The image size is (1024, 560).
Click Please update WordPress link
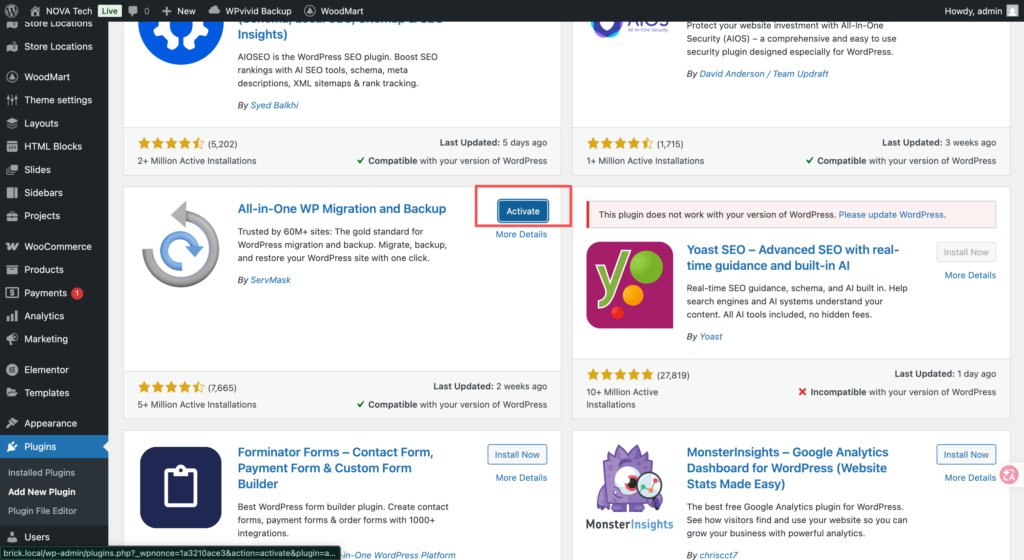point(891,215)
